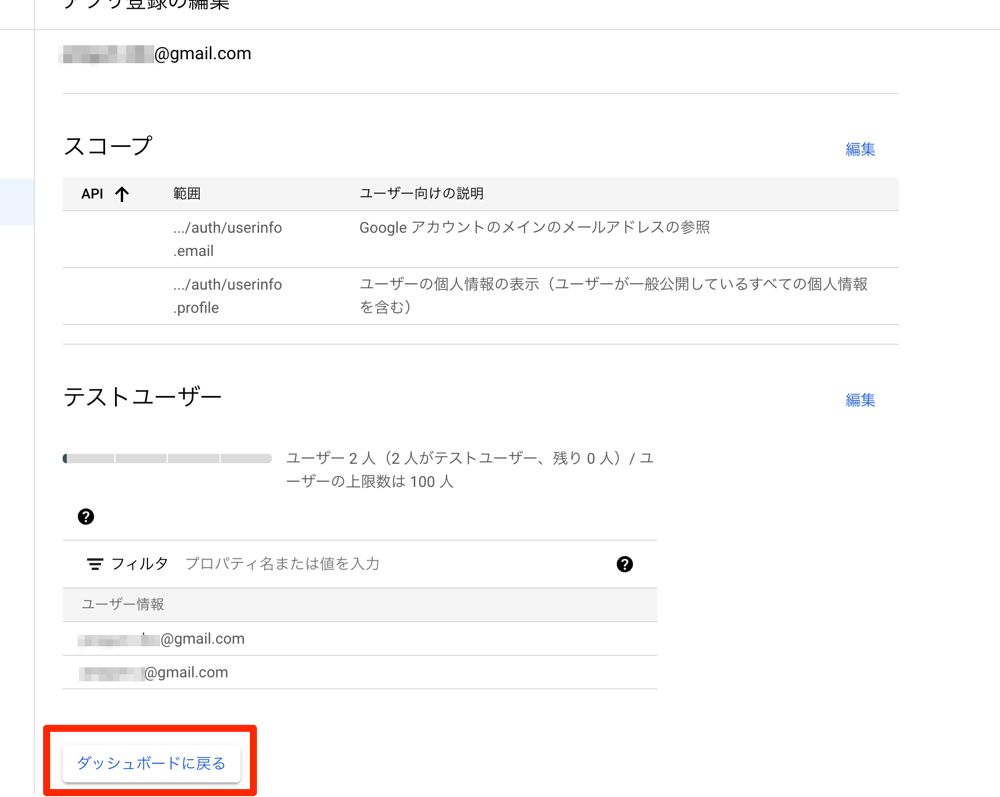Viewport: 1000px width, 797px height.
Task: Click the ダッシュボードに戻る button
Action: point(150,763)
